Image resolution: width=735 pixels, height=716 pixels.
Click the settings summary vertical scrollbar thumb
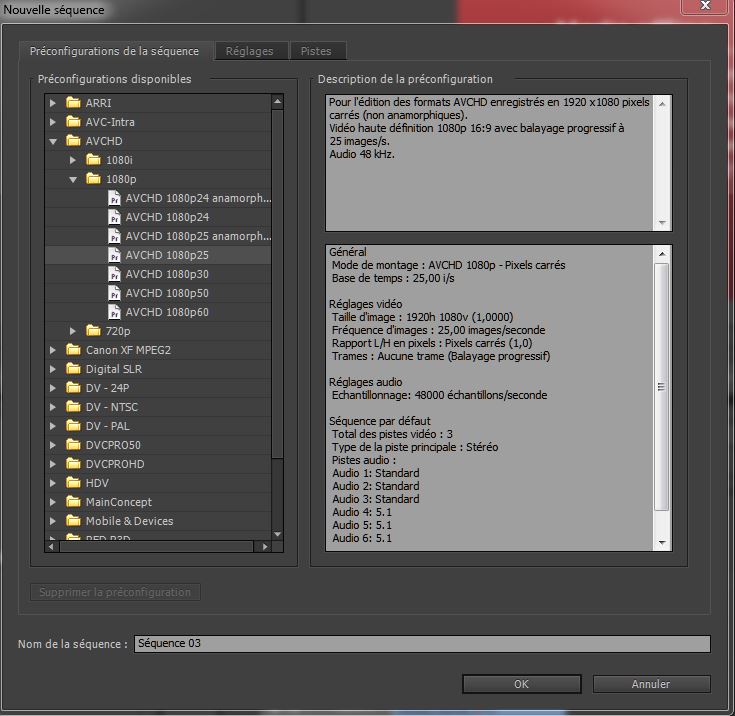click(661, 387)
